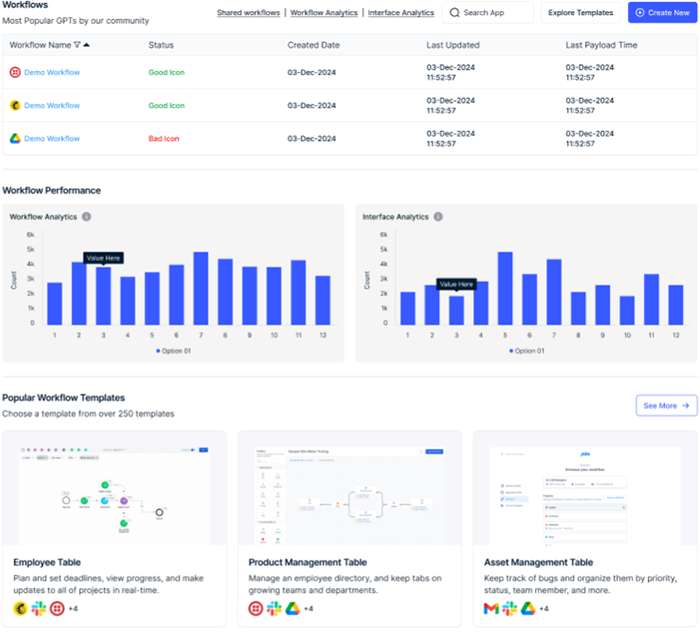Click the See More button
Image resolution: width=700 pixels, height=640 pixels.
(666, 405)
